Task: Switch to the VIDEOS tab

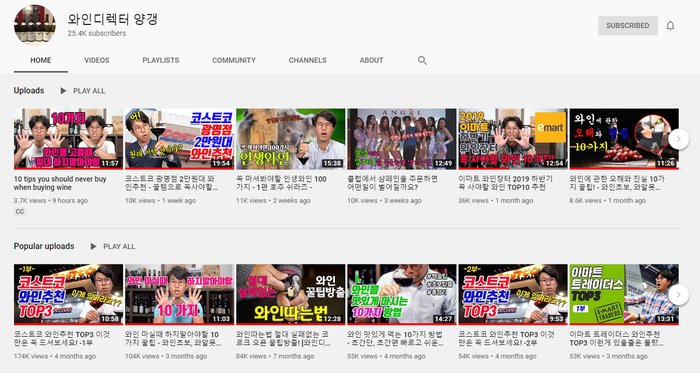Action: coord(96,60)
